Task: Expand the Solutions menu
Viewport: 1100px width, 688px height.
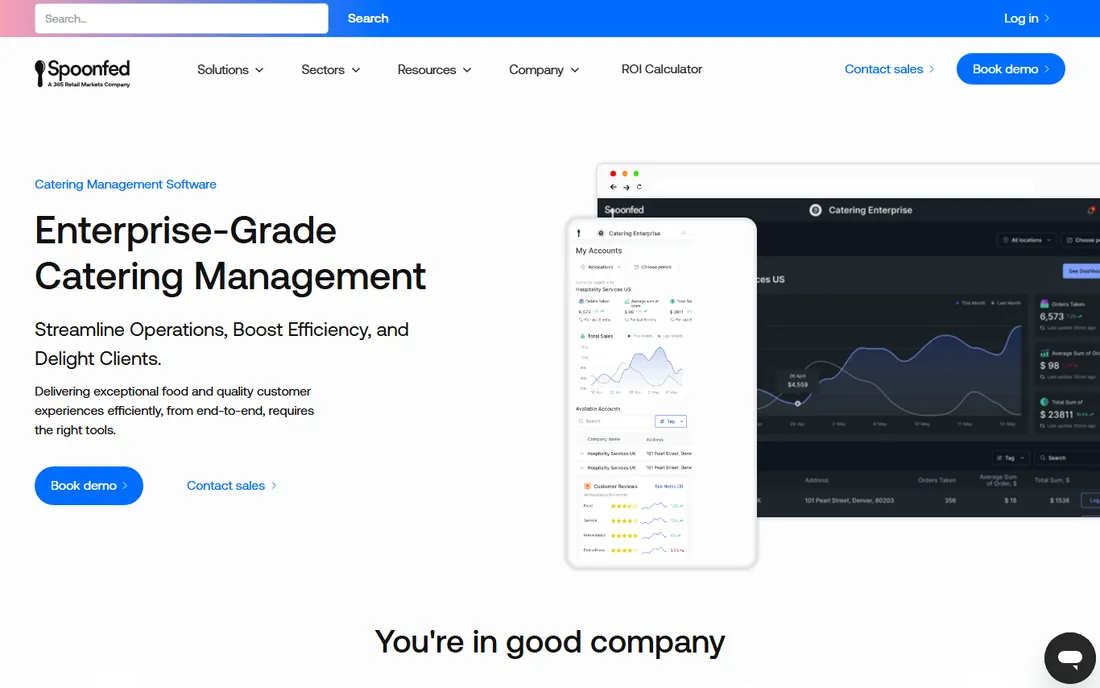Action: pyautogui.click(x=230, y=69)
